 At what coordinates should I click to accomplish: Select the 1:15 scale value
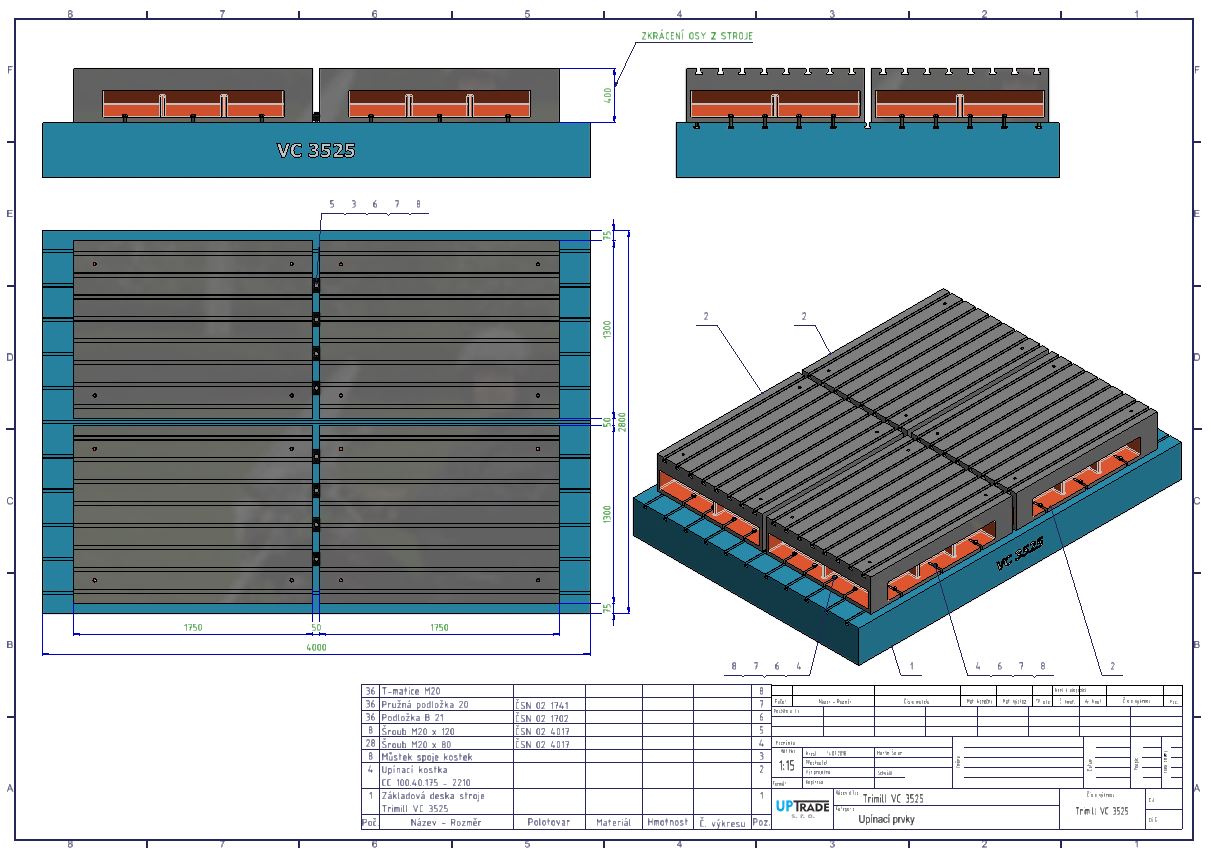pos(787,766)
